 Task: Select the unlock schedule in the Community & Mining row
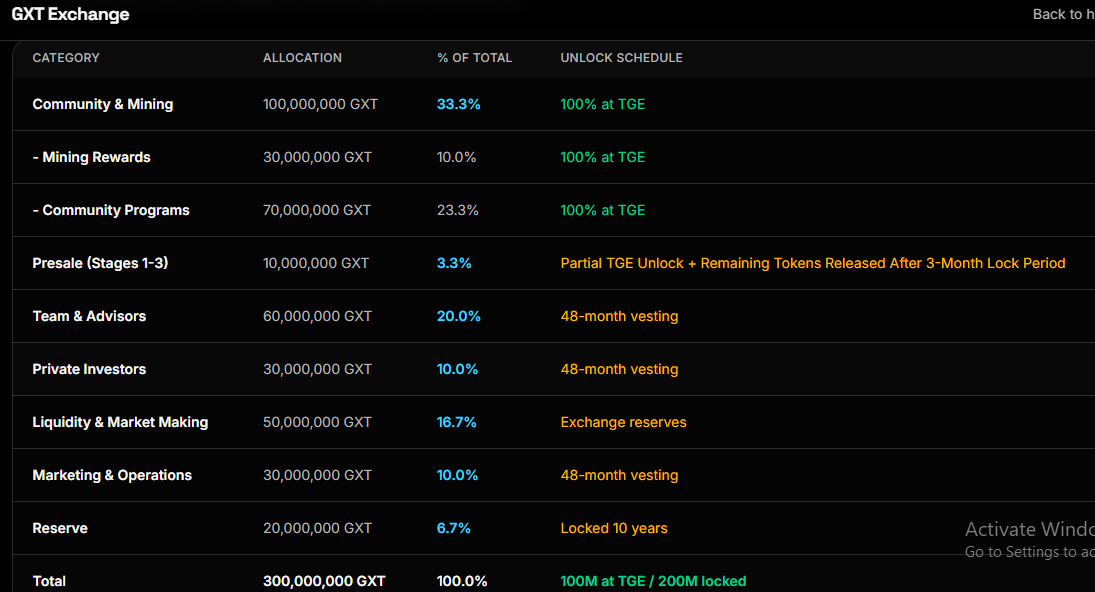point(603,104)
